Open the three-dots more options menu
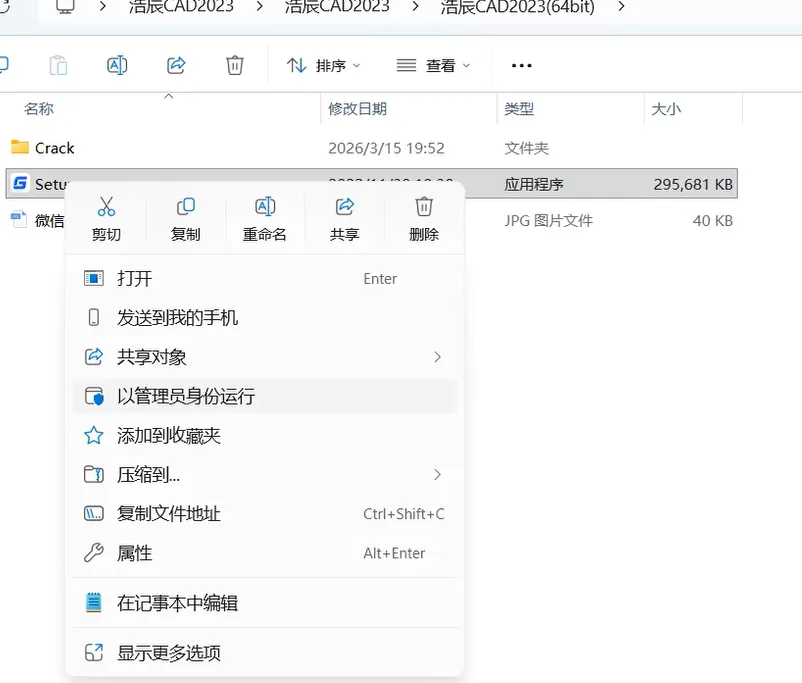This screenshot has width=802, height=683. tap(521, 65)
